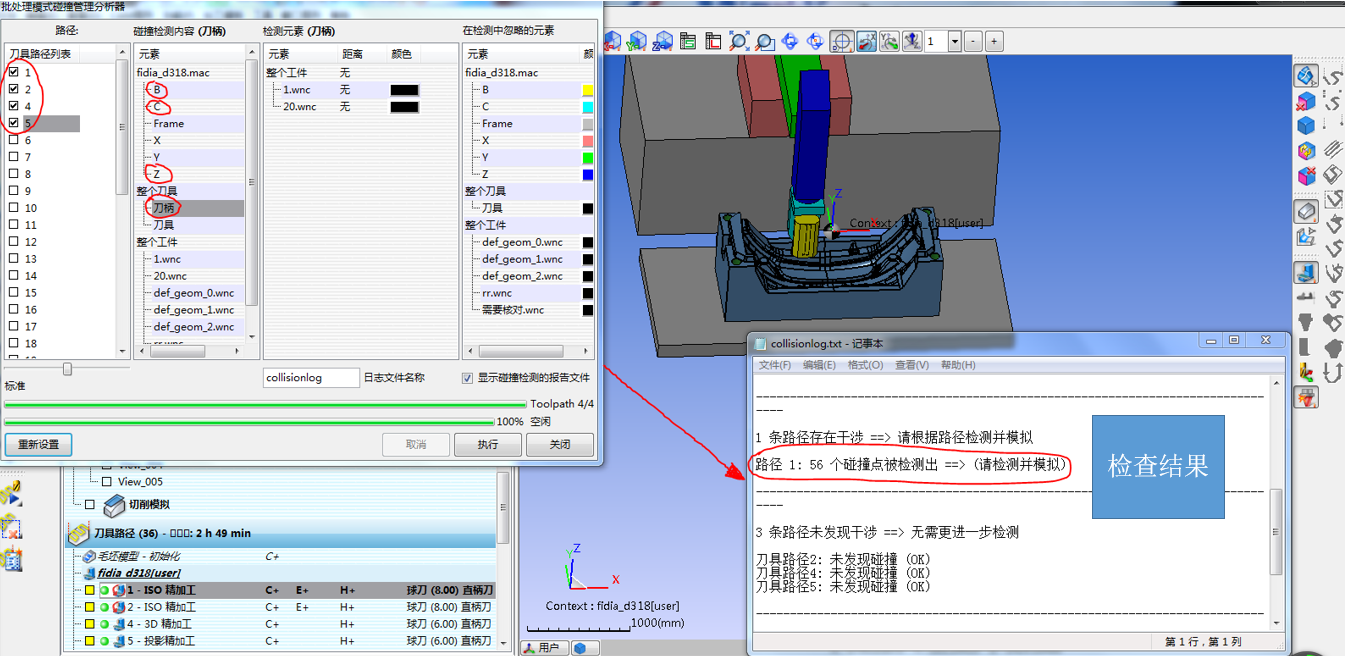Screen dimensions: 1355x656
Task: Click the crosshair target icon in view toolbar
Action: click(841, 41)
